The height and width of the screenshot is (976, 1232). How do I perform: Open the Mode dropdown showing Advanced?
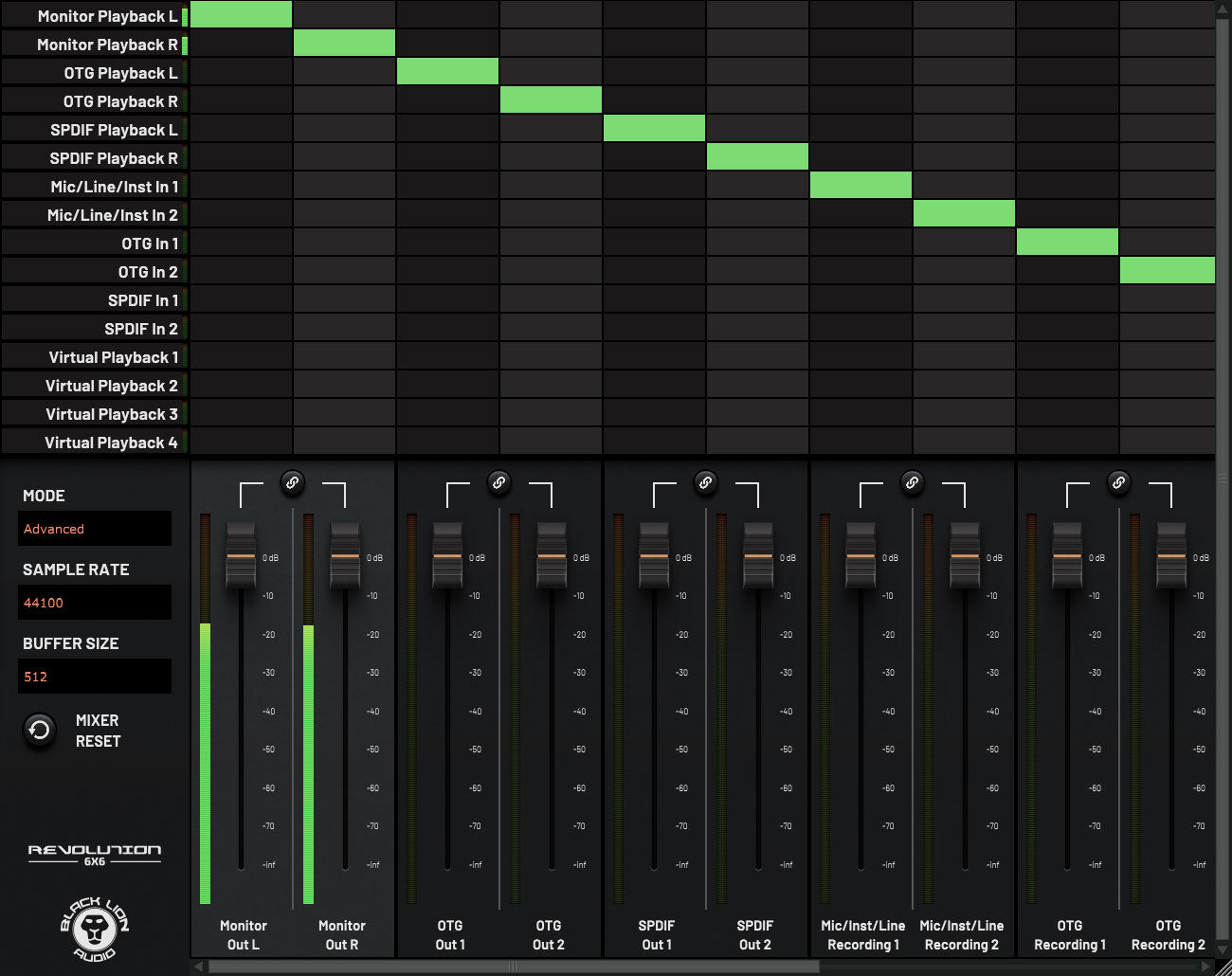pos(95,529)
